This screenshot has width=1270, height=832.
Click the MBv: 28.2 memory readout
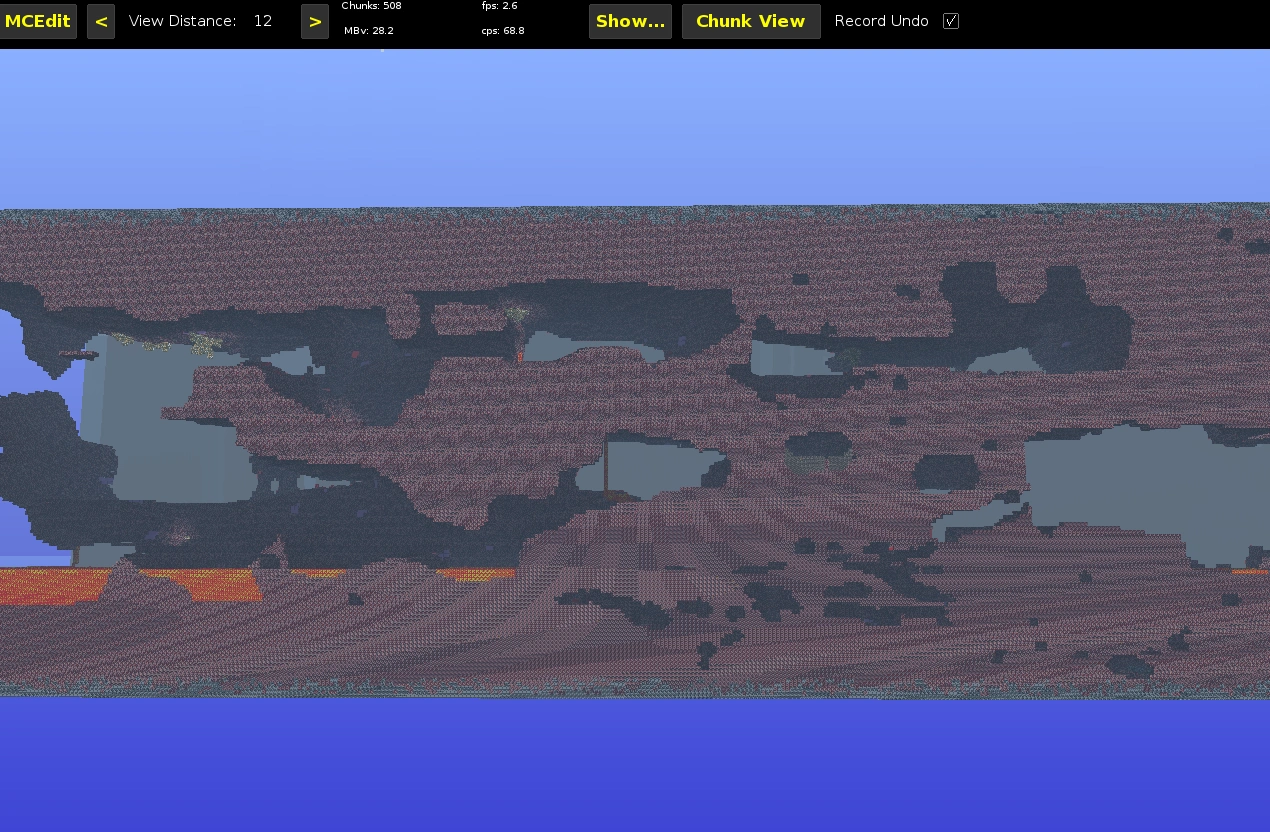pos(369,31)
